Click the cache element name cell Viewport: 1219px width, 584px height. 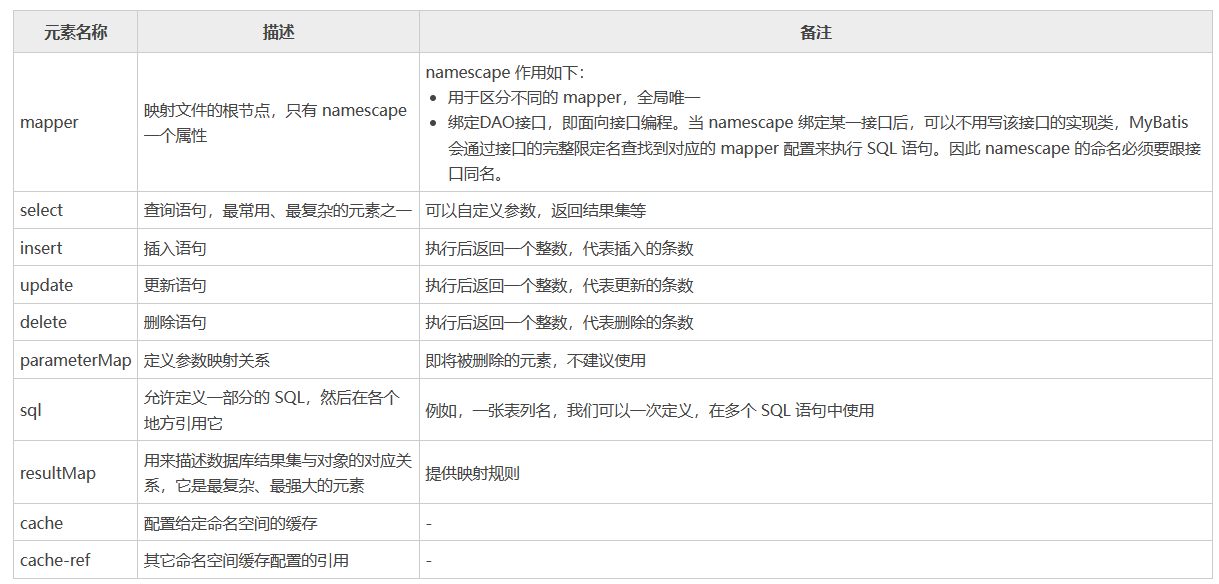tap(41, 522)
